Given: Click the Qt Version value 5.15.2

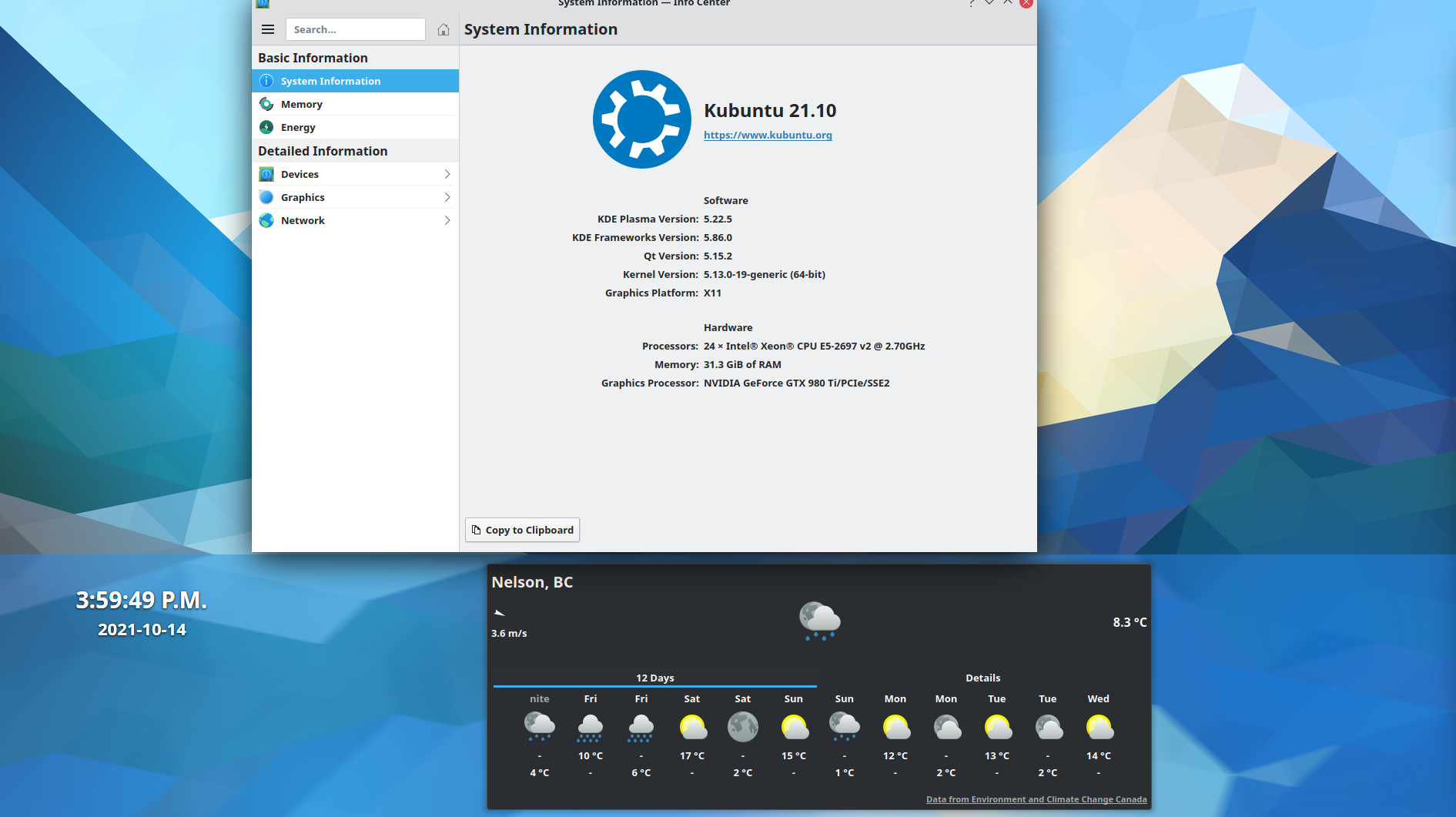Looking at the screenshot, I should [x=718, y=256].
